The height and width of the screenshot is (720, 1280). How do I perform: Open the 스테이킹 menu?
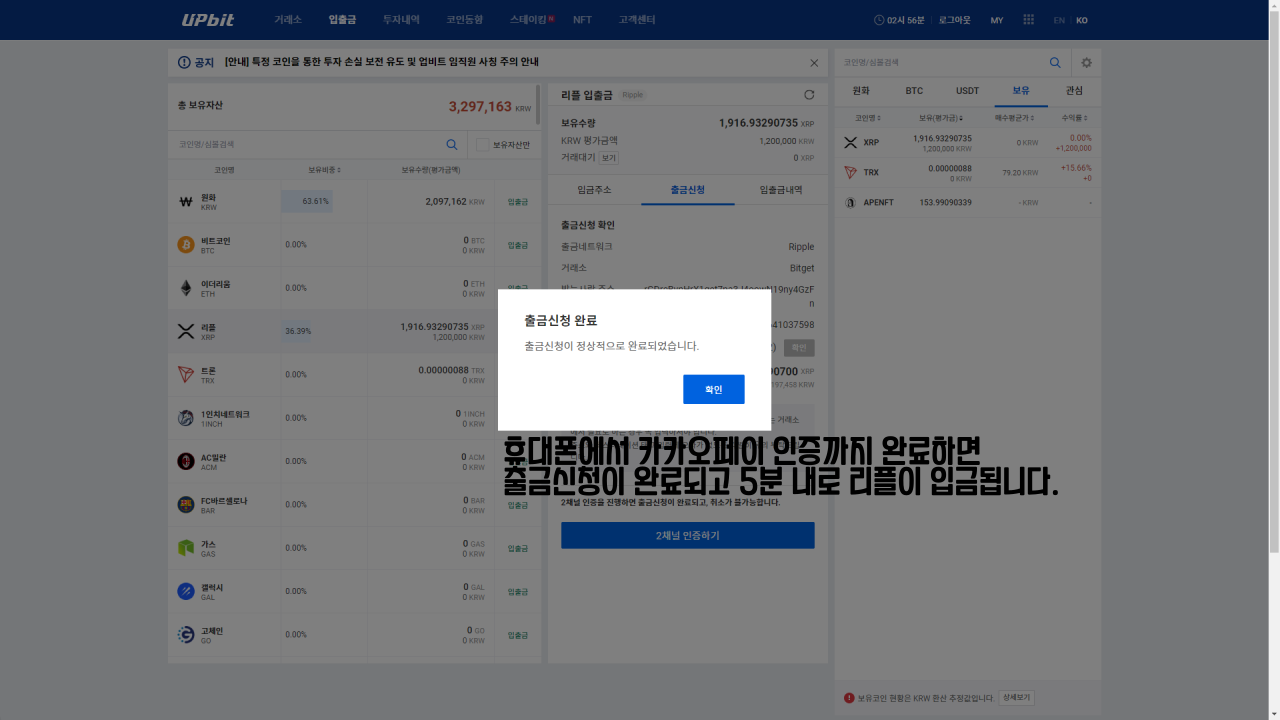click(x=529, y=20)
